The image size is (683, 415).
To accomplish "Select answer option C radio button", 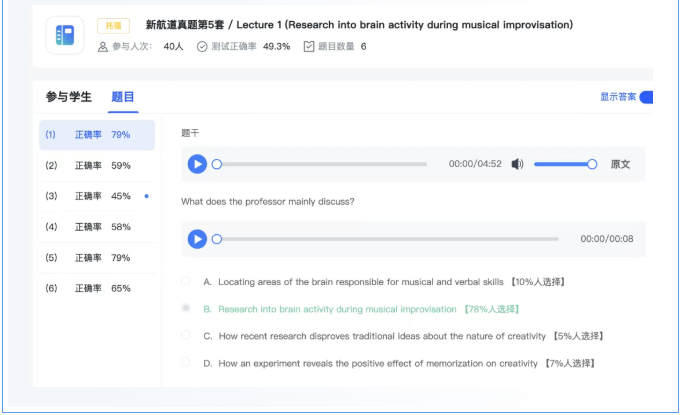I will click(186, 336).
